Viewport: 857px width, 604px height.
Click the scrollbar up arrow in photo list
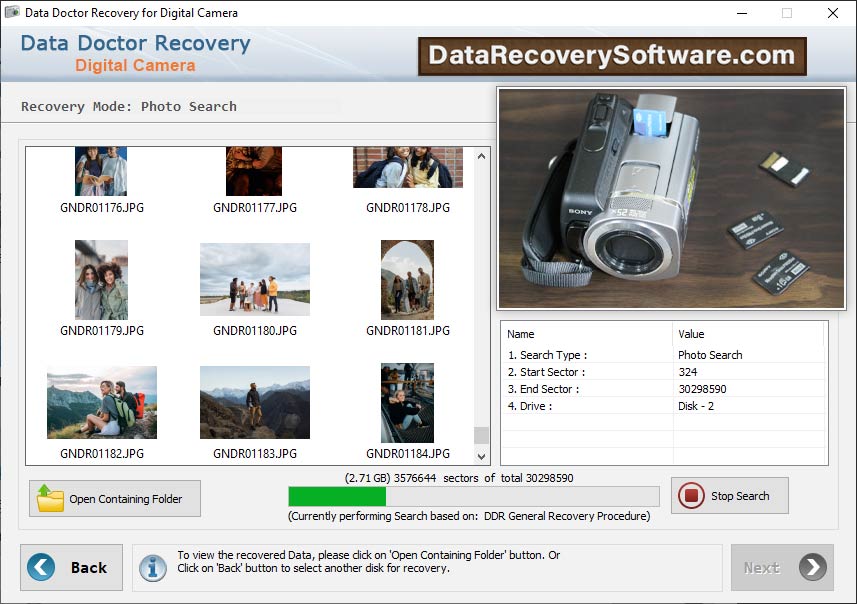pyautogui.click(x=481, y=155)
